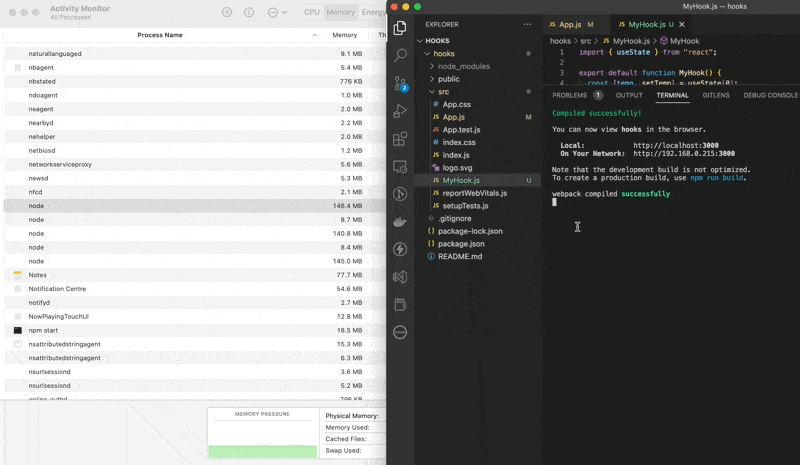
Task: Select the Notification Centre process row
Action: tap(195, 288)
